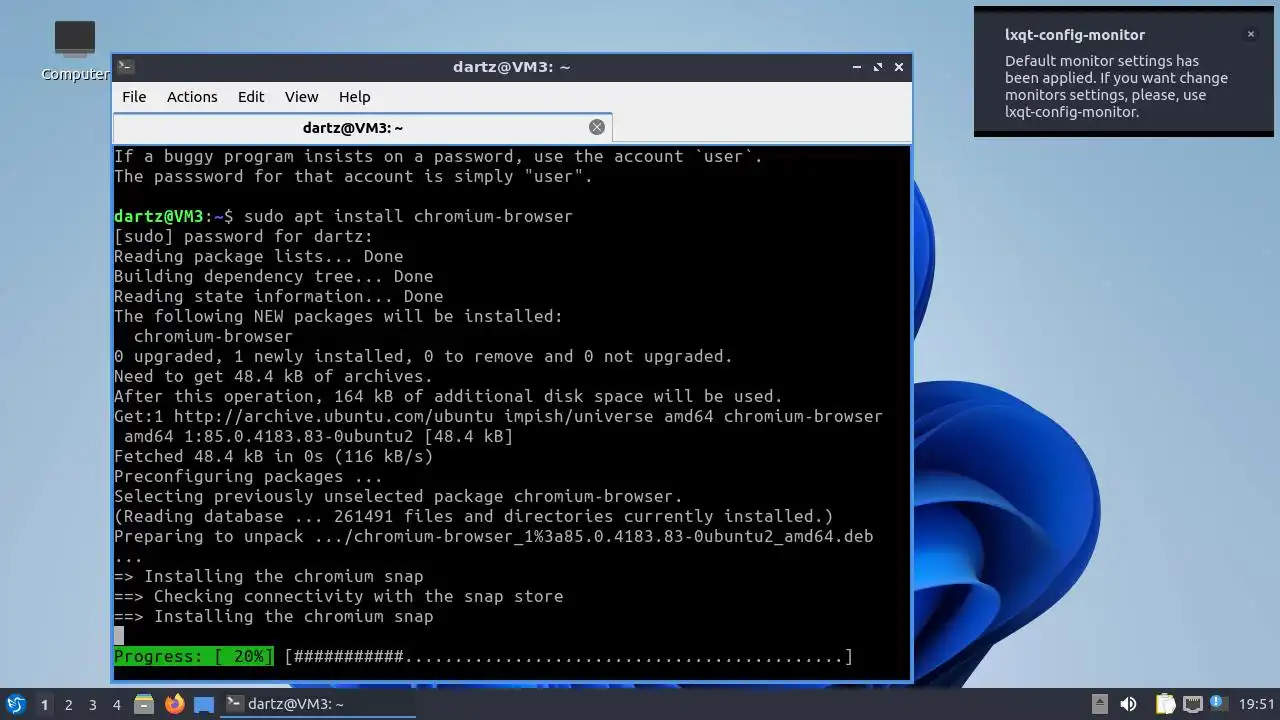The image size is (1280, 720).
Task: Close the dartz@VM3 tab with the X icon
Action: coord(597,127)
